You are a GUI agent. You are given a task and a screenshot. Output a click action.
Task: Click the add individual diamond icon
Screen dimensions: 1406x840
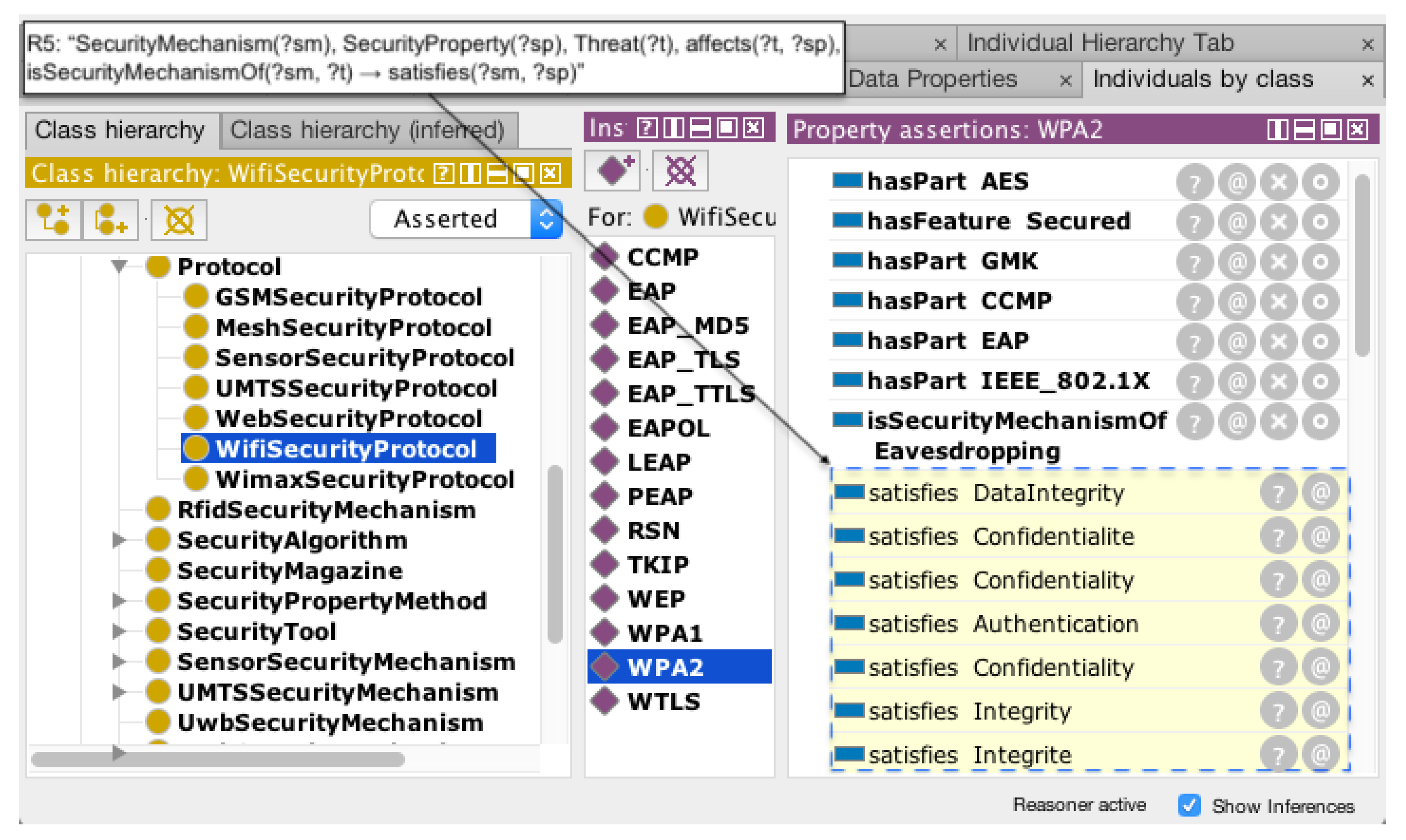click(x=612, y=170)
